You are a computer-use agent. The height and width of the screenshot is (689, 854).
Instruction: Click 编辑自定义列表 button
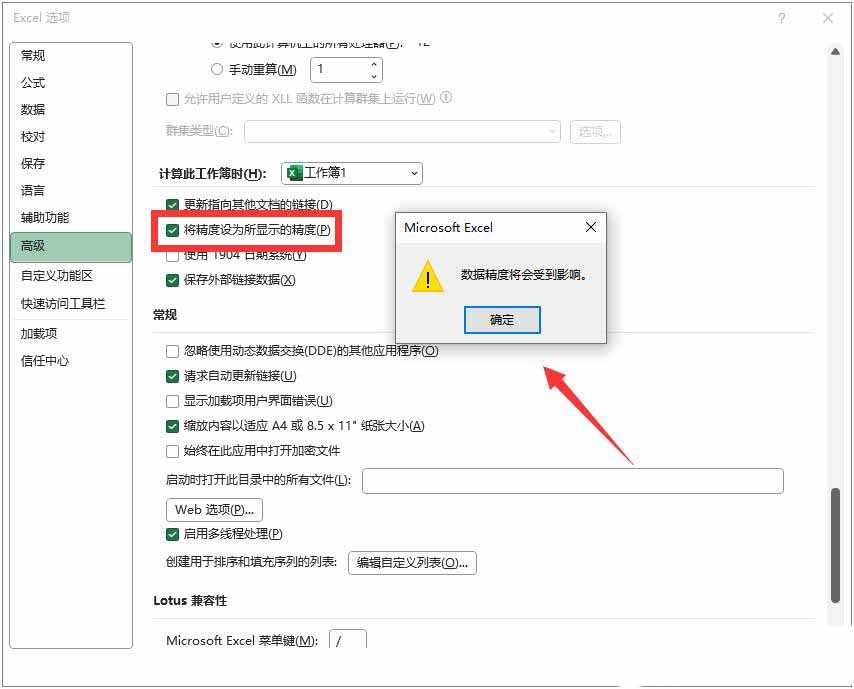point(412,563)
